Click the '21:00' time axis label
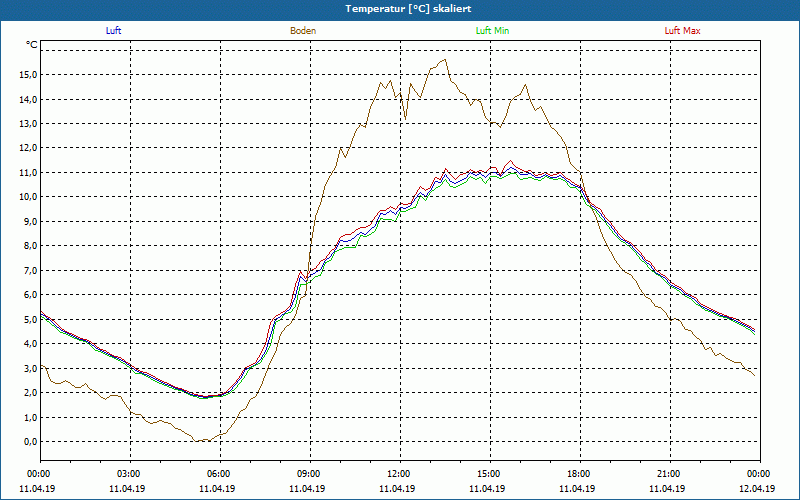The height and width of the screenshot is (500, 800). click(x=670, y=474)
